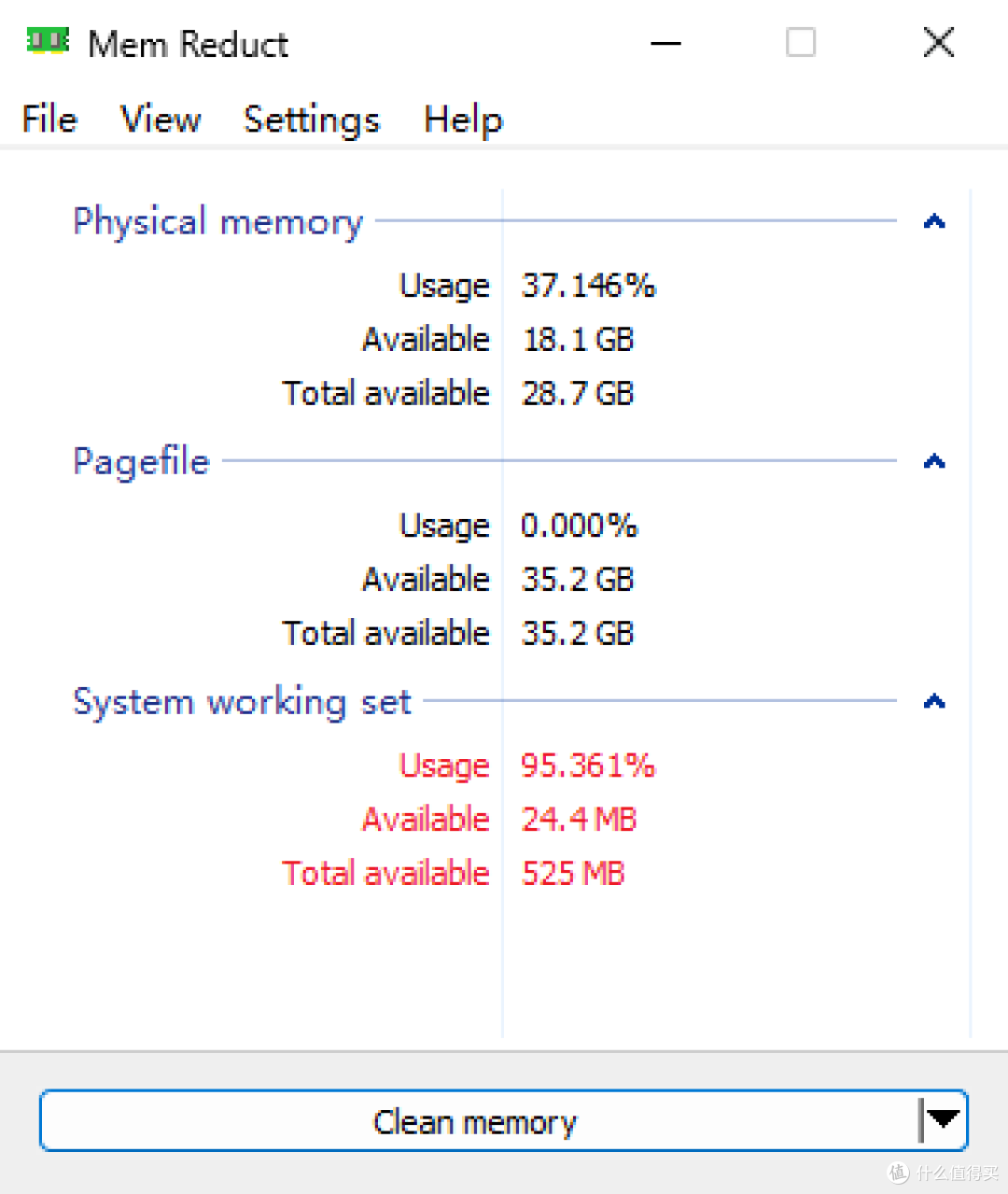
Task: Click Physical memory Total available label
Action: pyautogui.click(x=386, y=393)
